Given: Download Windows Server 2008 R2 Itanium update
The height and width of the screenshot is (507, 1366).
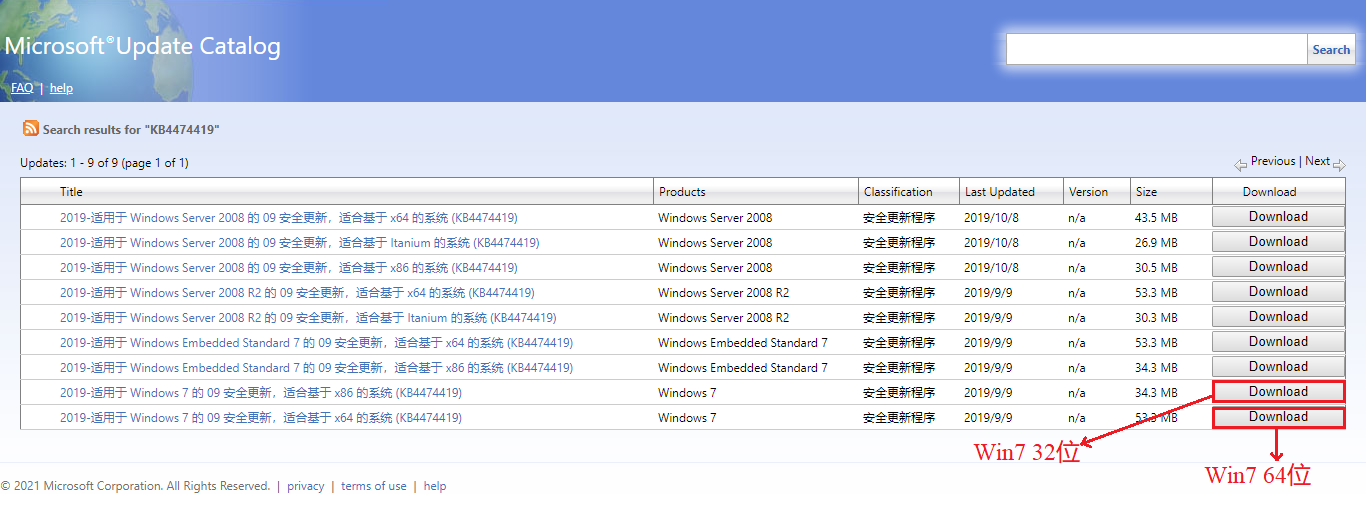Looking at the screenshot, I should (1278, 317).
